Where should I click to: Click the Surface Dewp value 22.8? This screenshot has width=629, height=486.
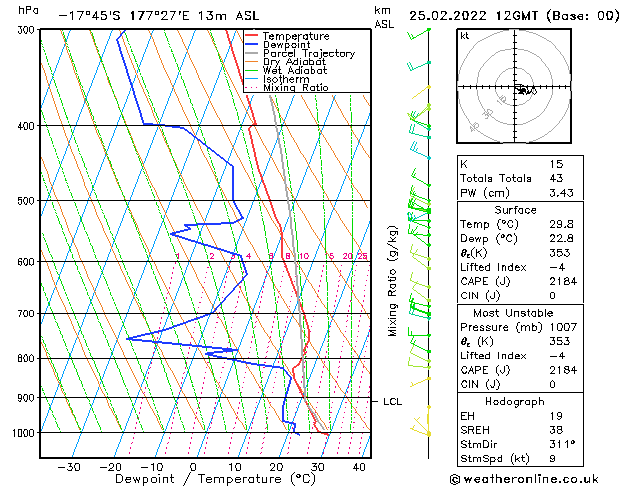562,239
